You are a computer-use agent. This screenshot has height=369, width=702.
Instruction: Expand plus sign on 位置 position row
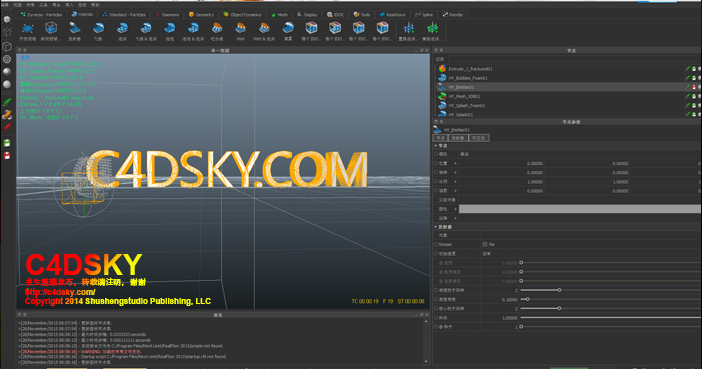(455, 163)
